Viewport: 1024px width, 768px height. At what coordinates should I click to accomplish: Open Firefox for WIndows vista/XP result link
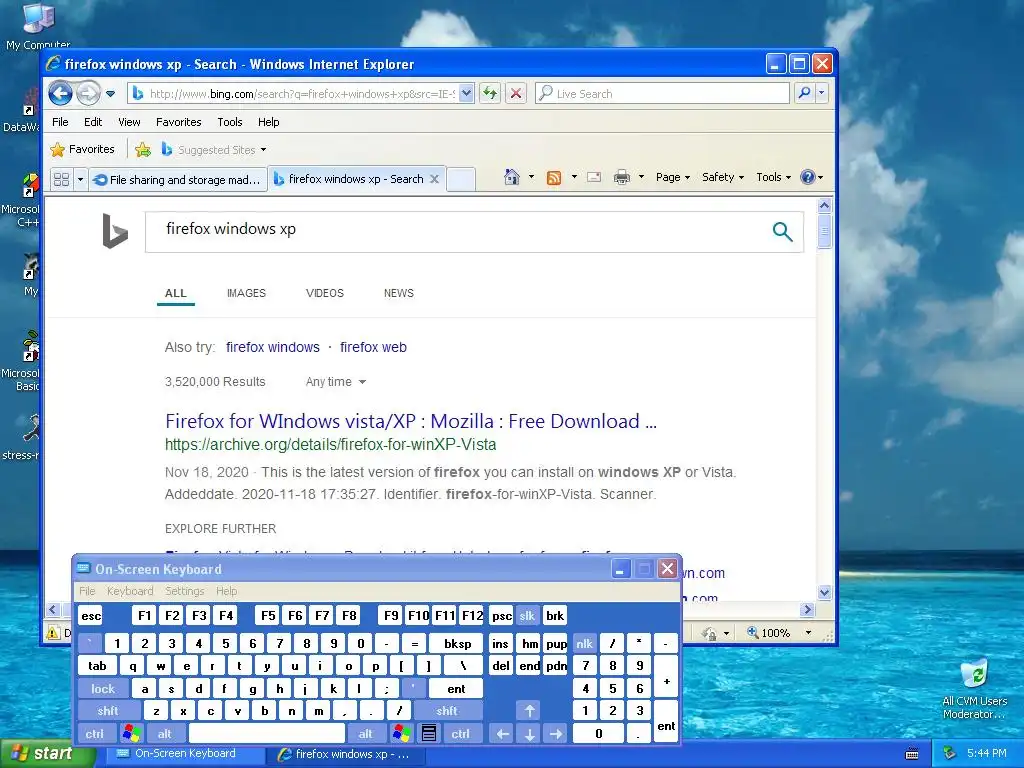click(x=411, y=421)
